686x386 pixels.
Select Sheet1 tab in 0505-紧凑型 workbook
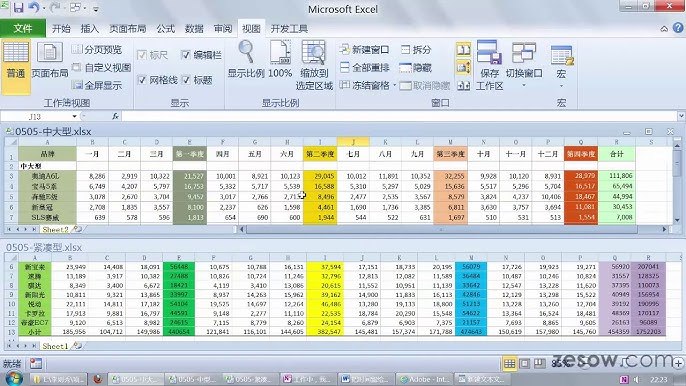[55, 346]
